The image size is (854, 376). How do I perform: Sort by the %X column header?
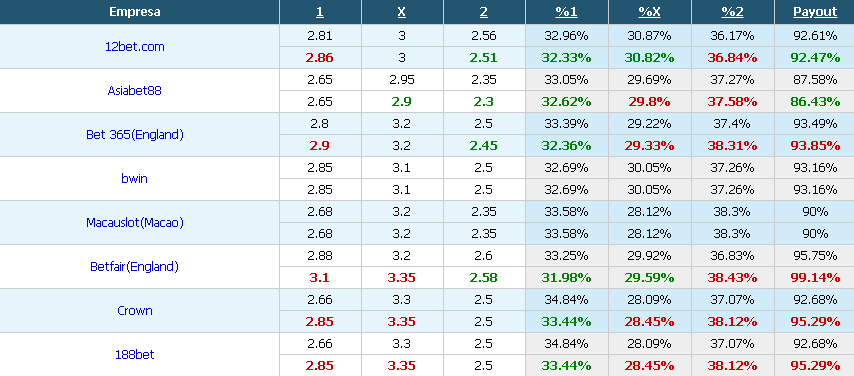[649, 12]
